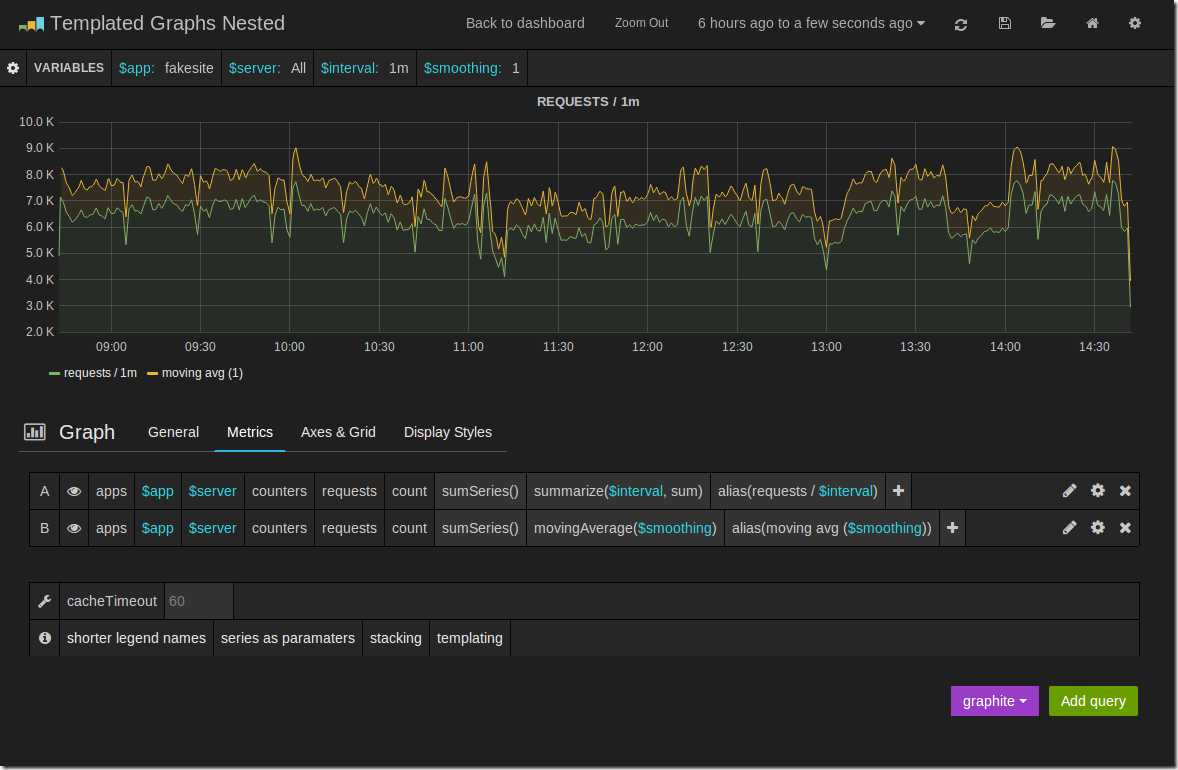Switch to the Display Styles tab
The width and height of the screenshot is (1178, 770).
[448, 432]
